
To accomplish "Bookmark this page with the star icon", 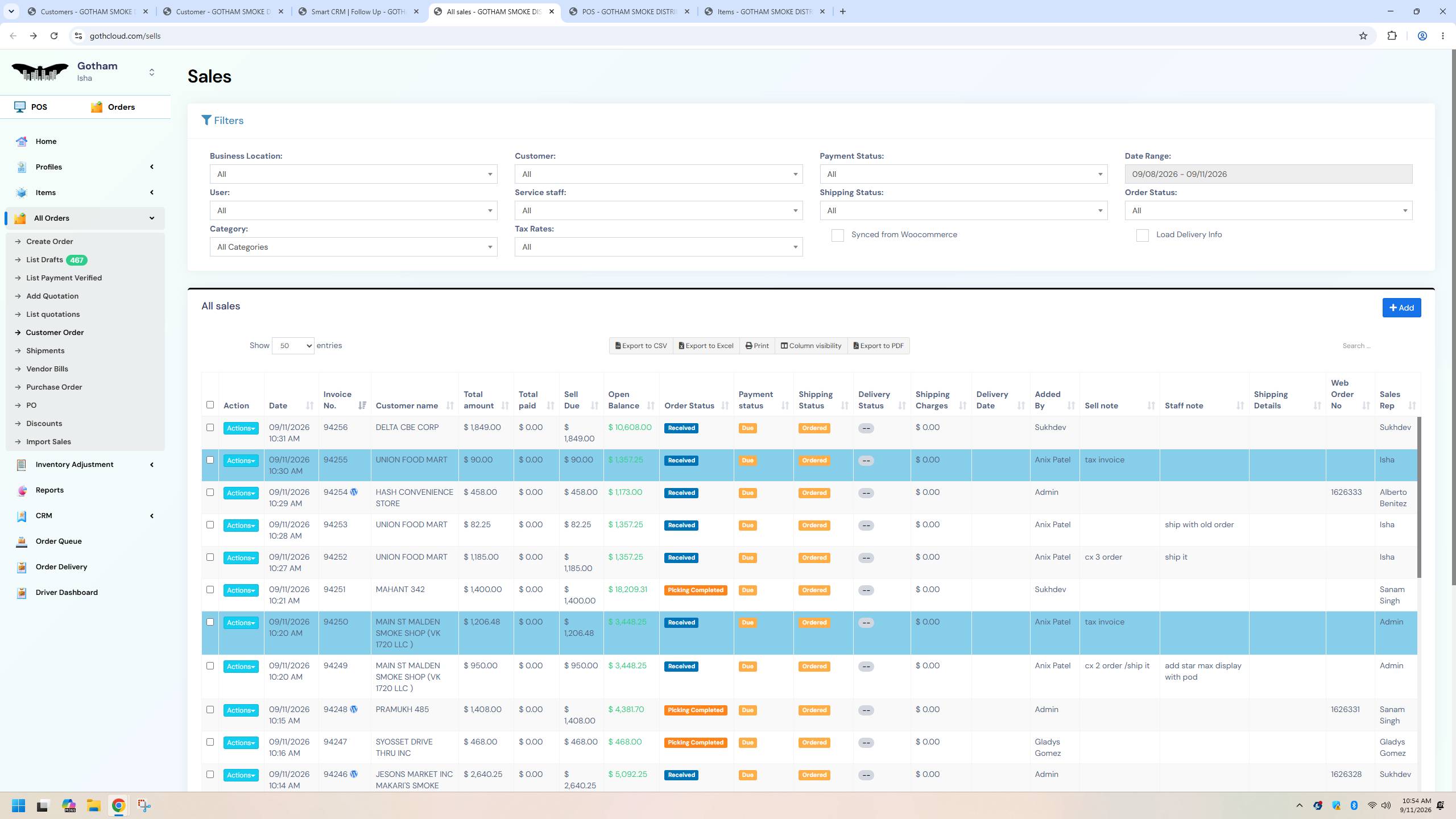I will pyautogui.click(x=1363, y=36).
